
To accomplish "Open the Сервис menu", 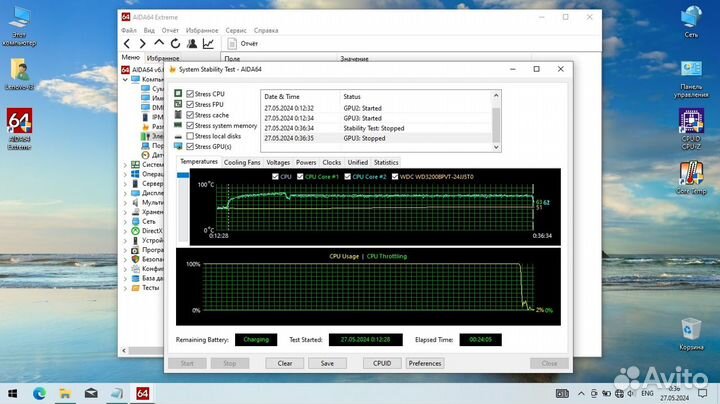I will 236,30.
